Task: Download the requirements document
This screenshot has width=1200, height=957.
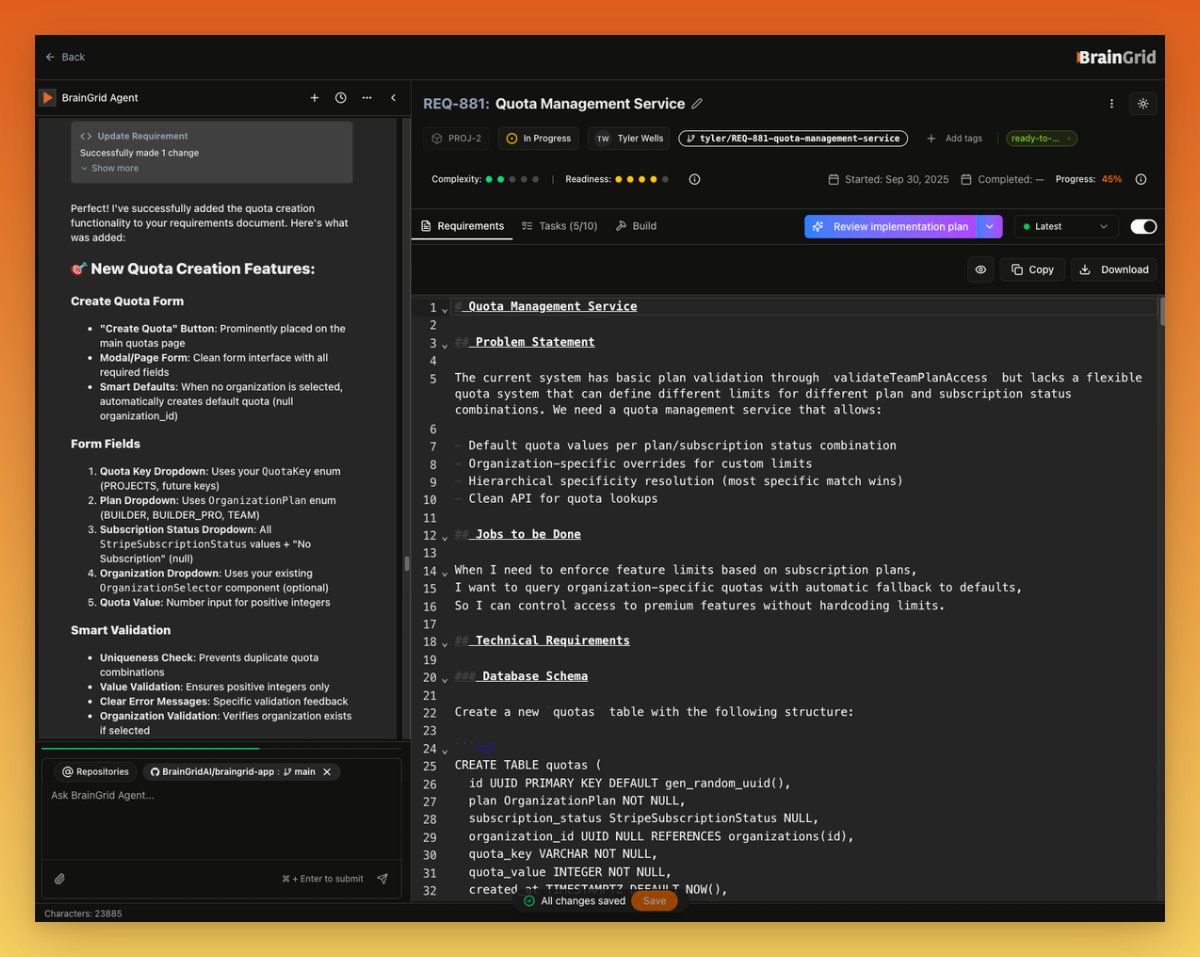Action: coord(1114,269)
